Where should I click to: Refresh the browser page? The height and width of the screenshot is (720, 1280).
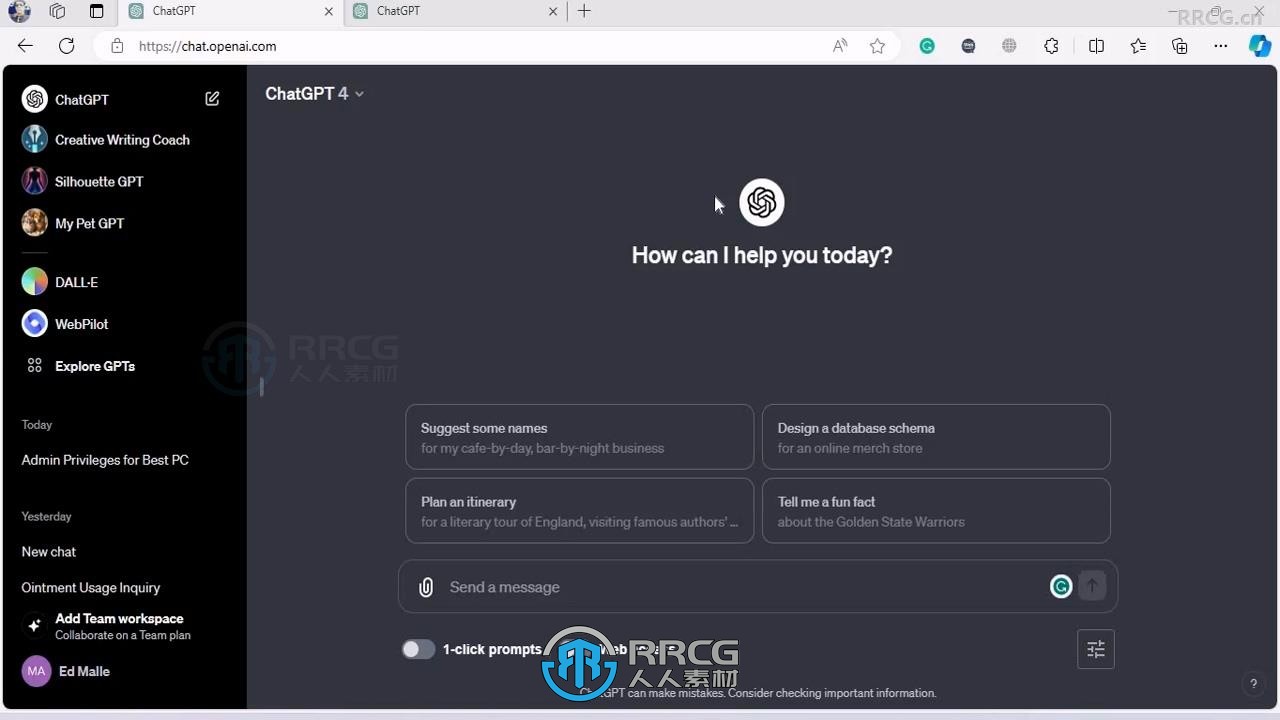pos(67,46)
